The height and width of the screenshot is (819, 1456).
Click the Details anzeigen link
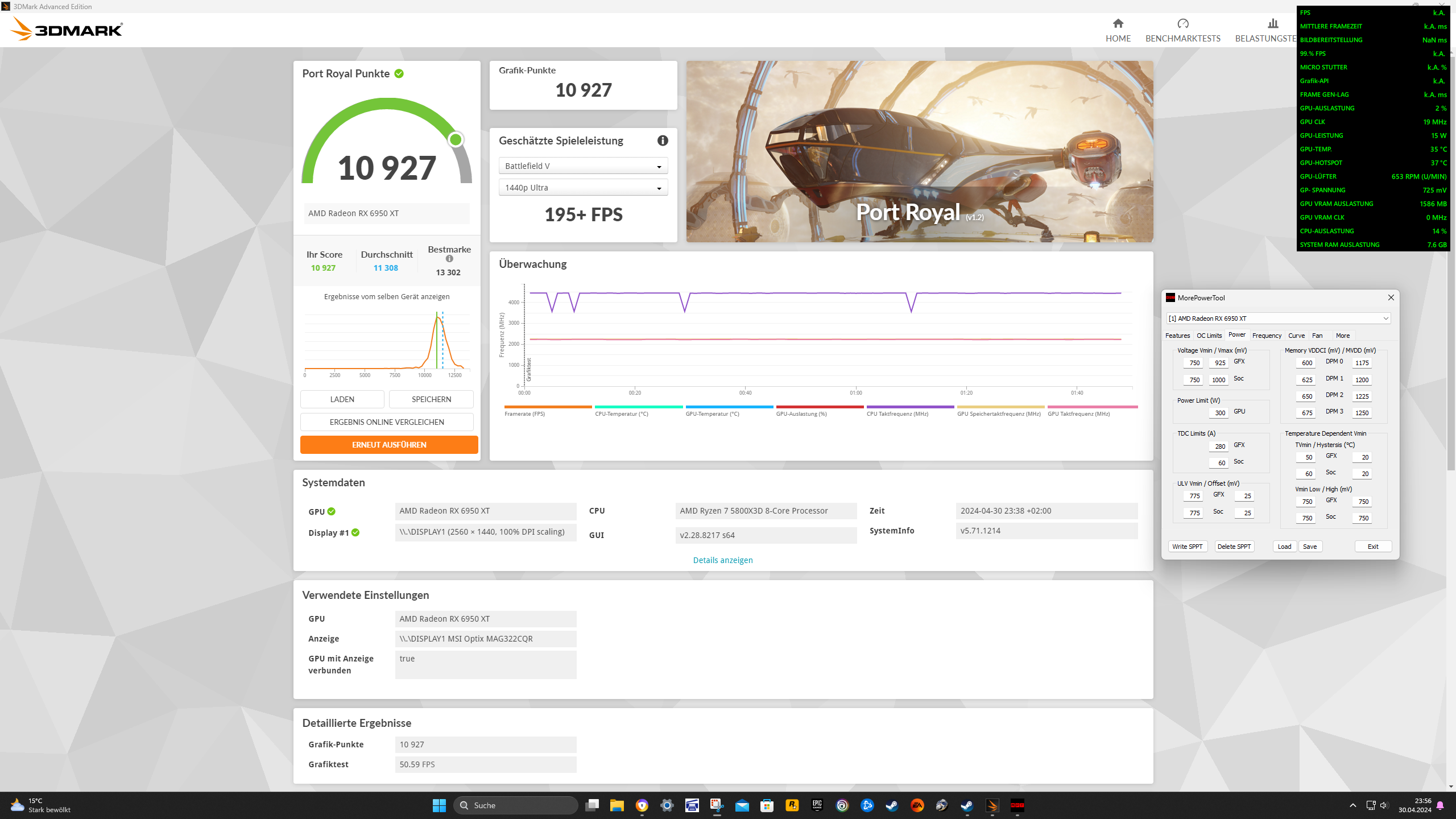pyautogui.click(x=722, y=560)
